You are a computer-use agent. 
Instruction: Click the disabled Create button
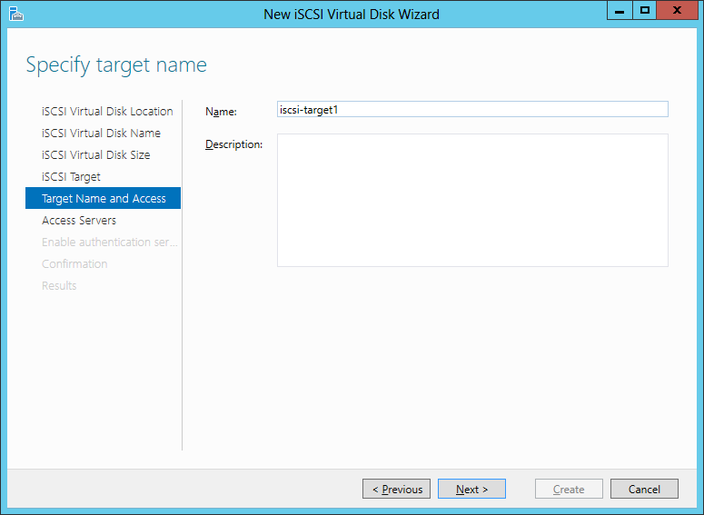[568, 489]
